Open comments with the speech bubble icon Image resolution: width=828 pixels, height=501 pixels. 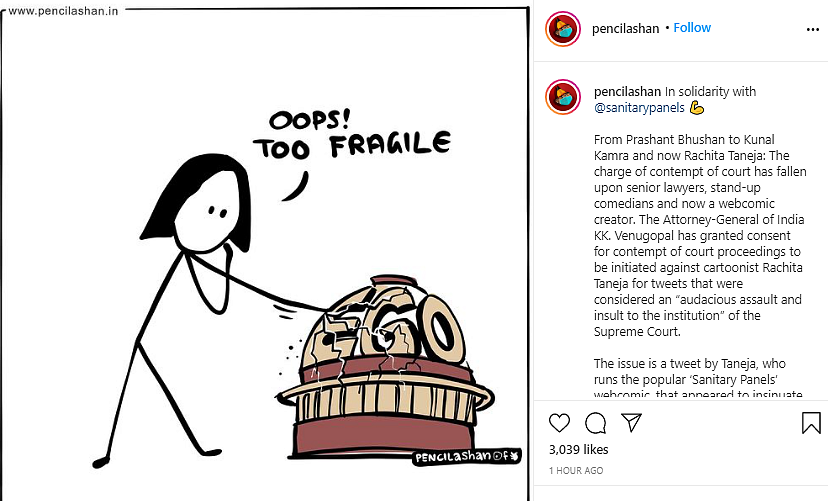[x=595, y=423]
